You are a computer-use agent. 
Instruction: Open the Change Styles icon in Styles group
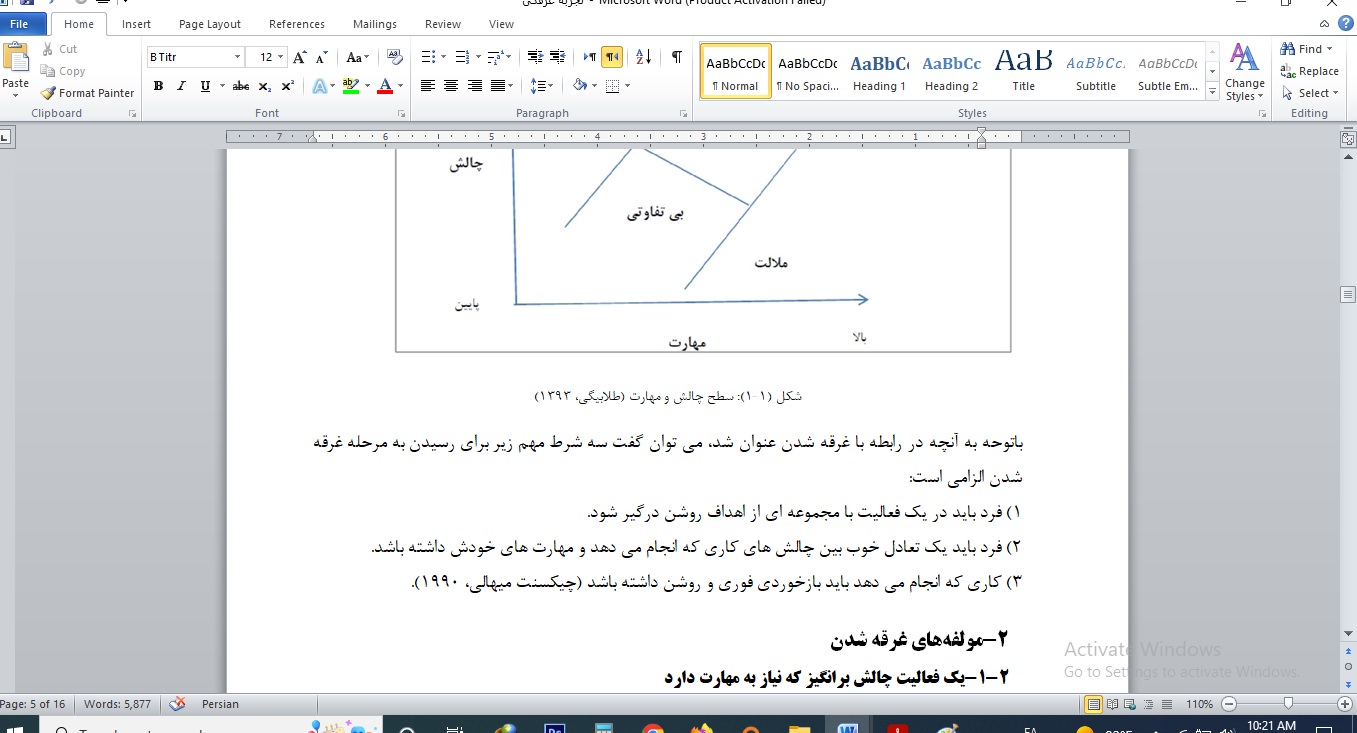[1243, 70]
